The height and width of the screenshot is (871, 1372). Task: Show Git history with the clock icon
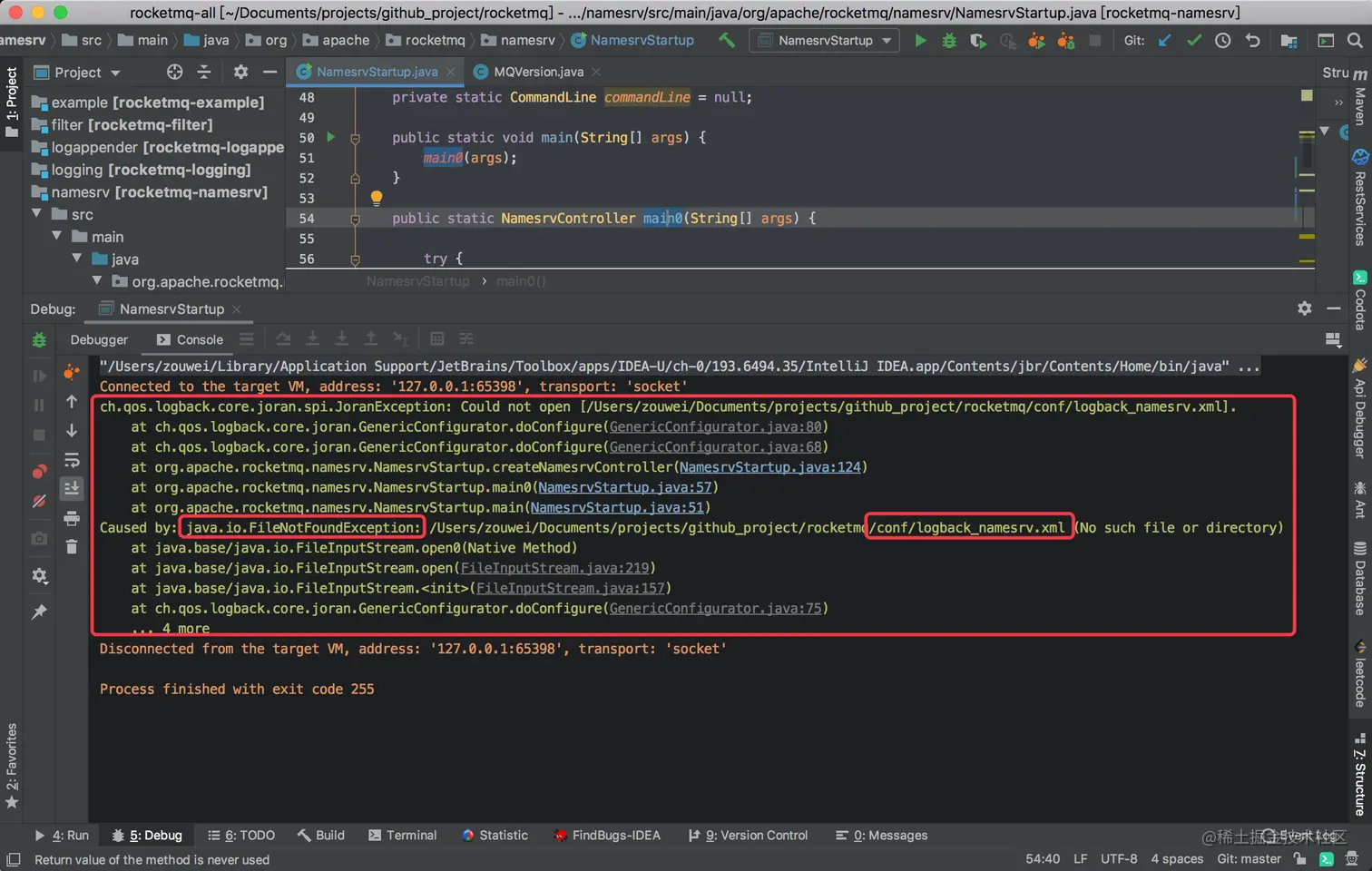pyautogui.click(x=1223, y=40)
